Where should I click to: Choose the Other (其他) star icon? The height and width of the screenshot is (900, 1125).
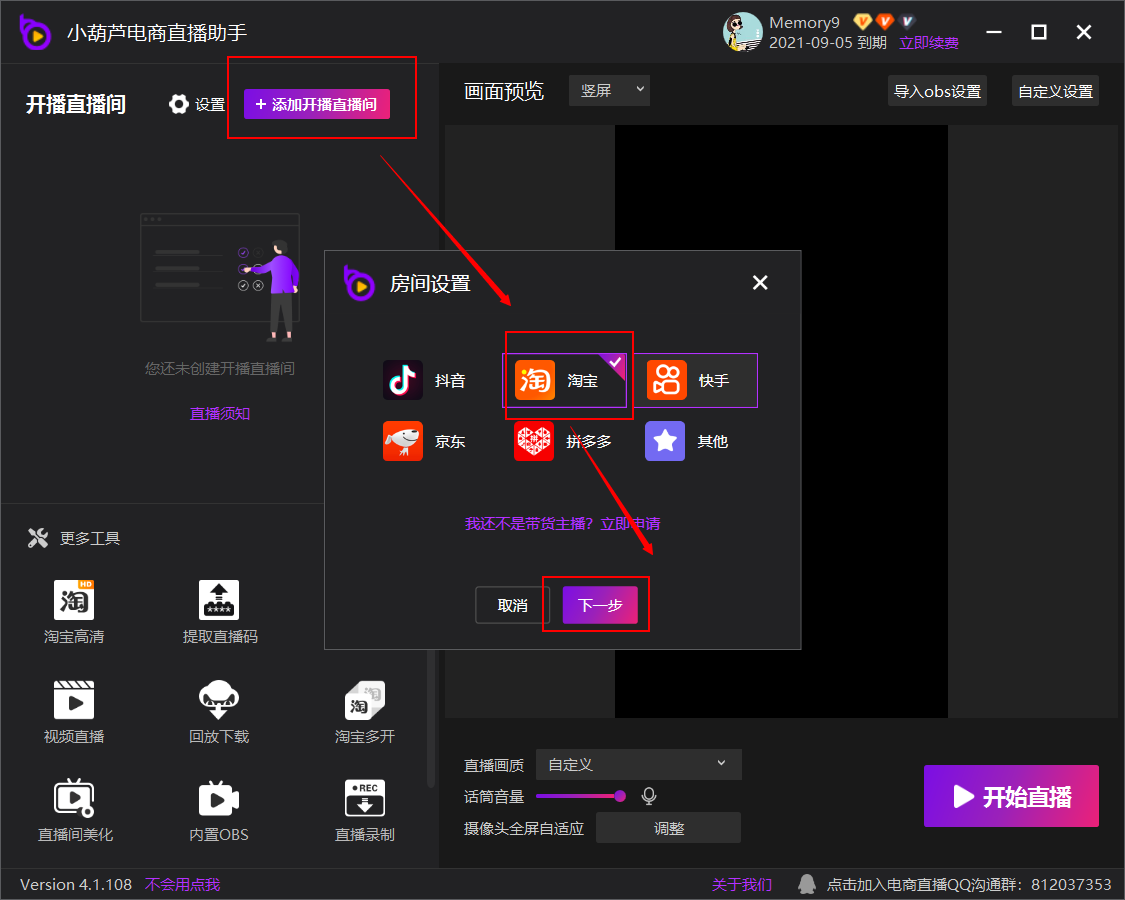(x=665, y=441)
